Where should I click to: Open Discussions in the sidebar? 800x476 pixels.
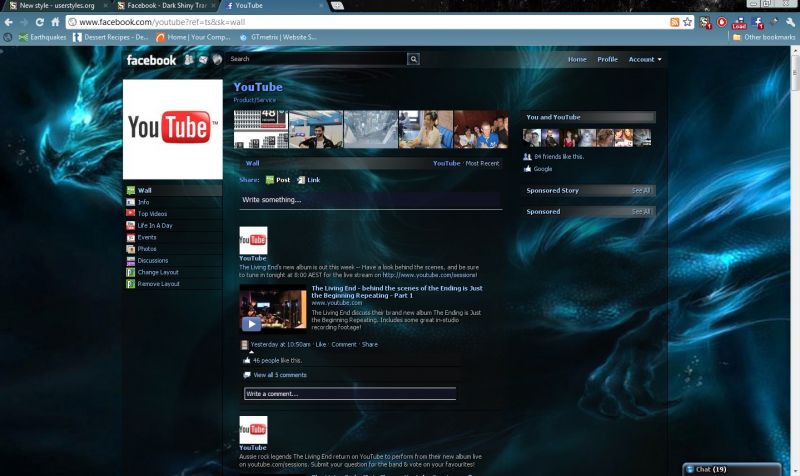tap(173, 261)
